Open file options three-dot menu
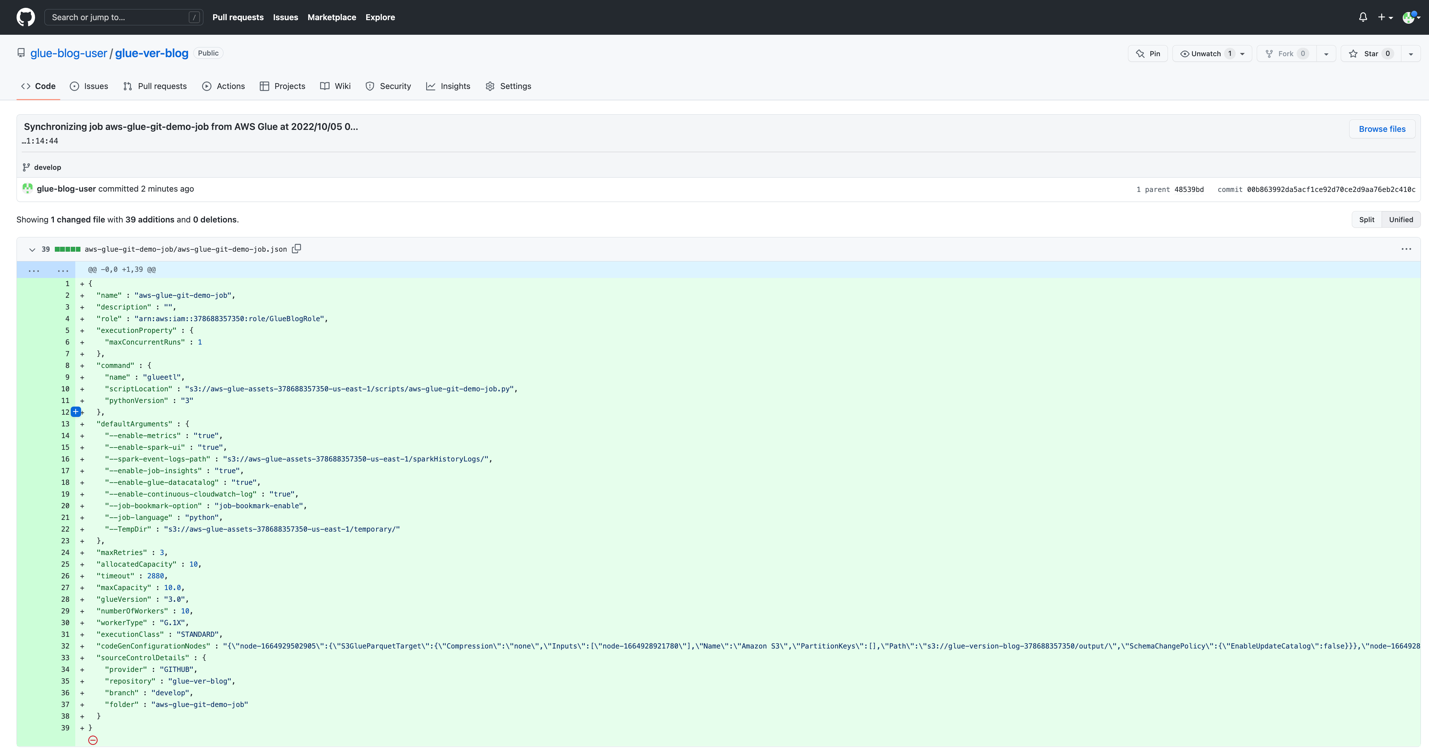Viewport: 1429px width, 756px height. click(x=1406, y=249)
